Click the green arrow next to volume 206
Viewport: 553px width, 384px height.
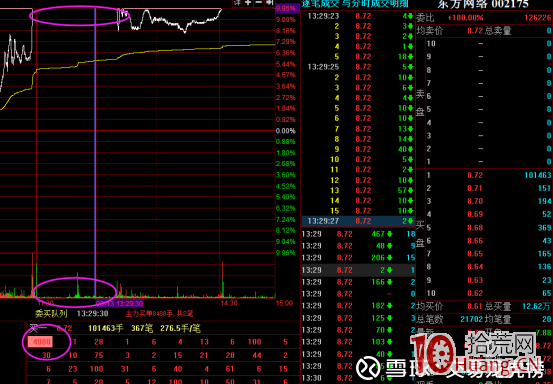pos(389,258)
